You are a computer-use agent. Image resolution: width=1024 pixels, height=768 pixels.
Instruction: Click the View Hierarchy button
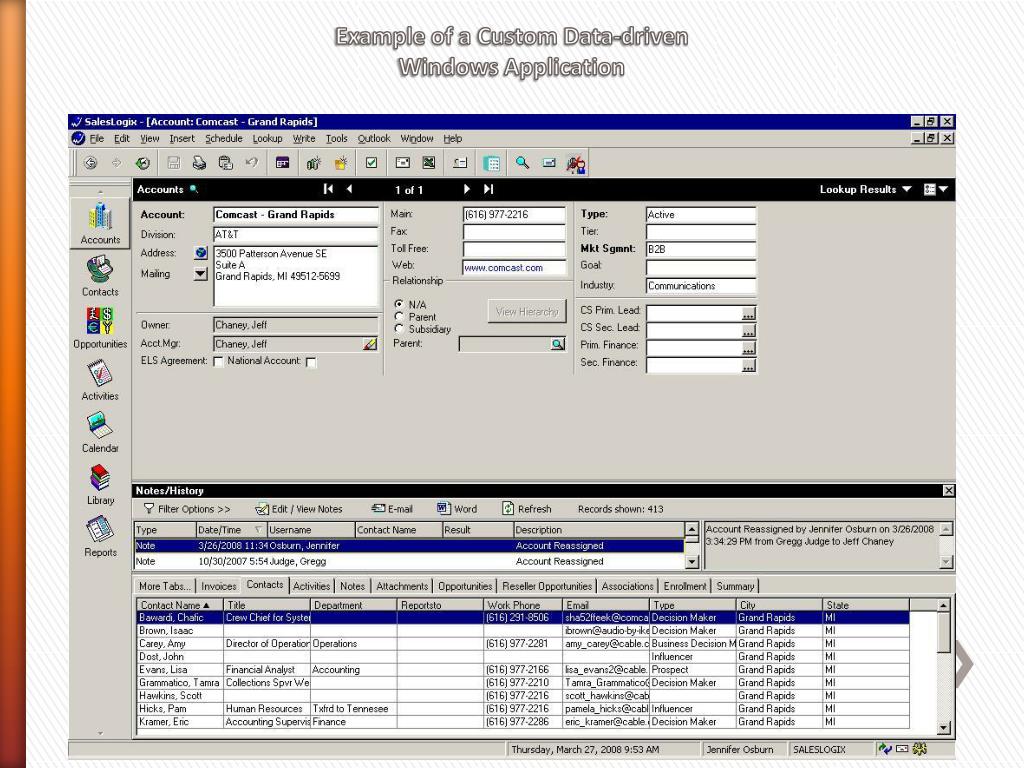[x=526, y=312]
